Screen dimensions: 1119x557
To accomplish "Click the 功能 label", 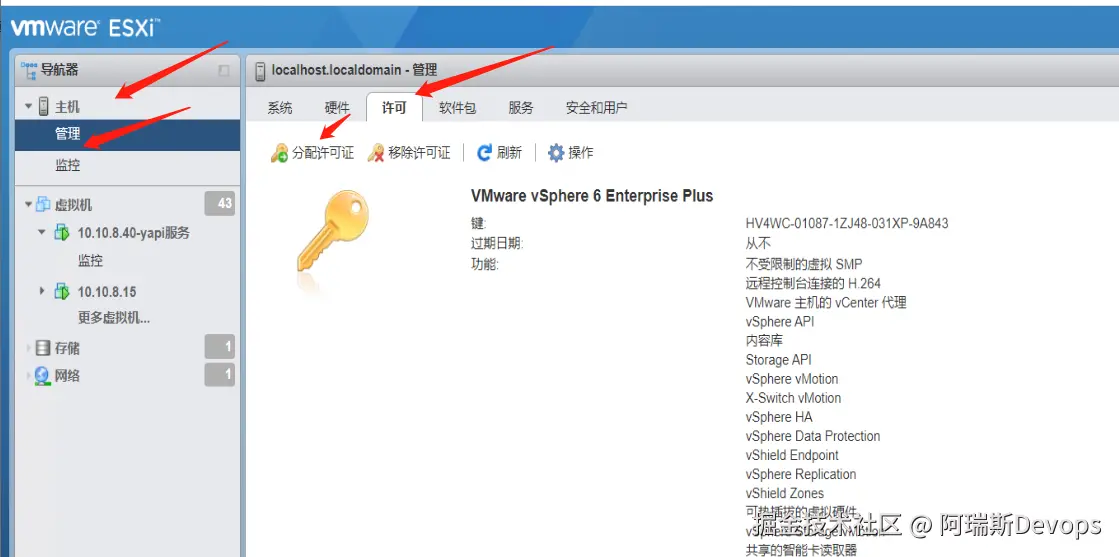I will tap(485, 264).
